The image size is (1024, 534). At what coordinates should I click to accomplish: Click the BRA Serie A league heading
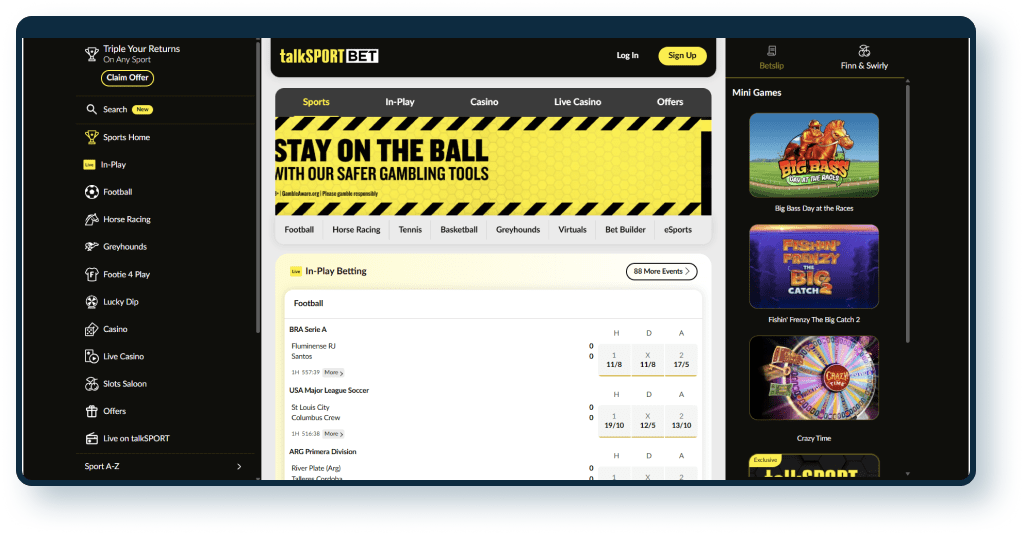pos(308,330)
